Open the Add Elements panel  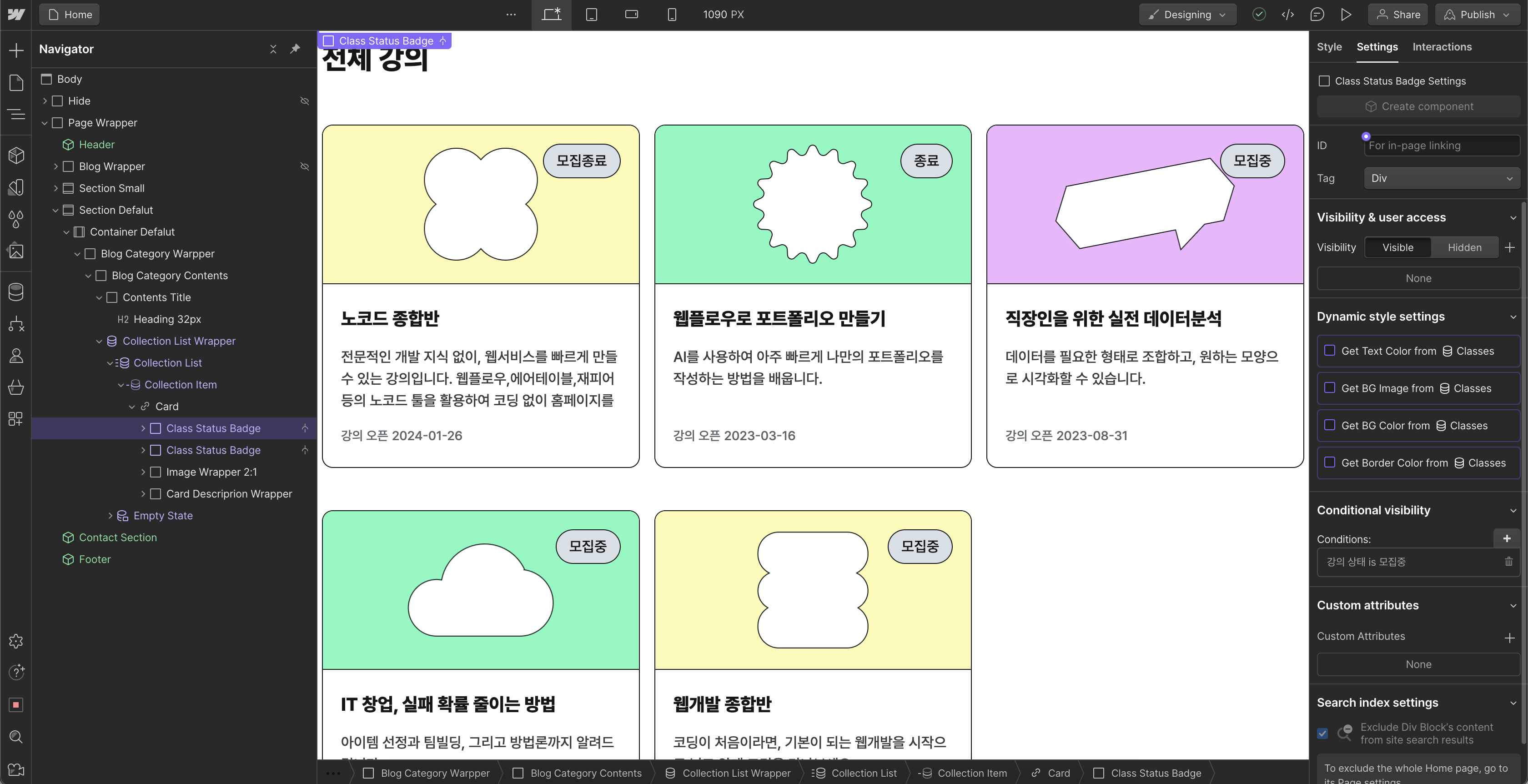coord(16,50)
